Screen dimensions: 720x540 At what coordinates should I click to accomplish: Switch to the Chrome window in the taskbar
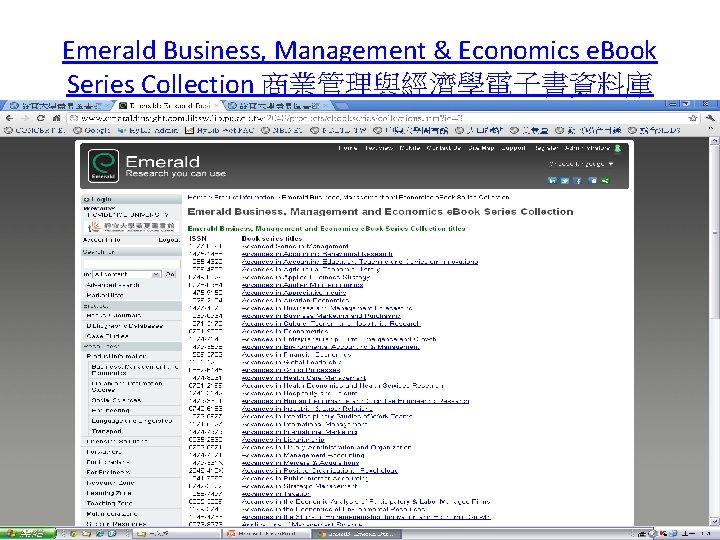357,534
